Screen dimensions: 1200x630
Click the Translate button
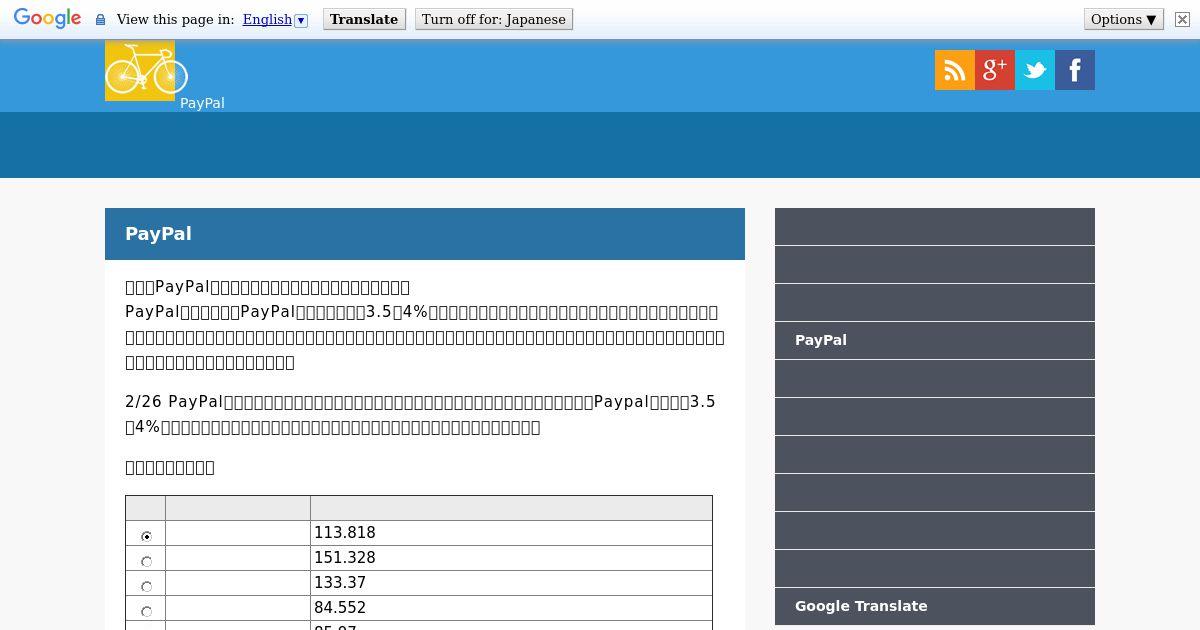tap(364, 19)
